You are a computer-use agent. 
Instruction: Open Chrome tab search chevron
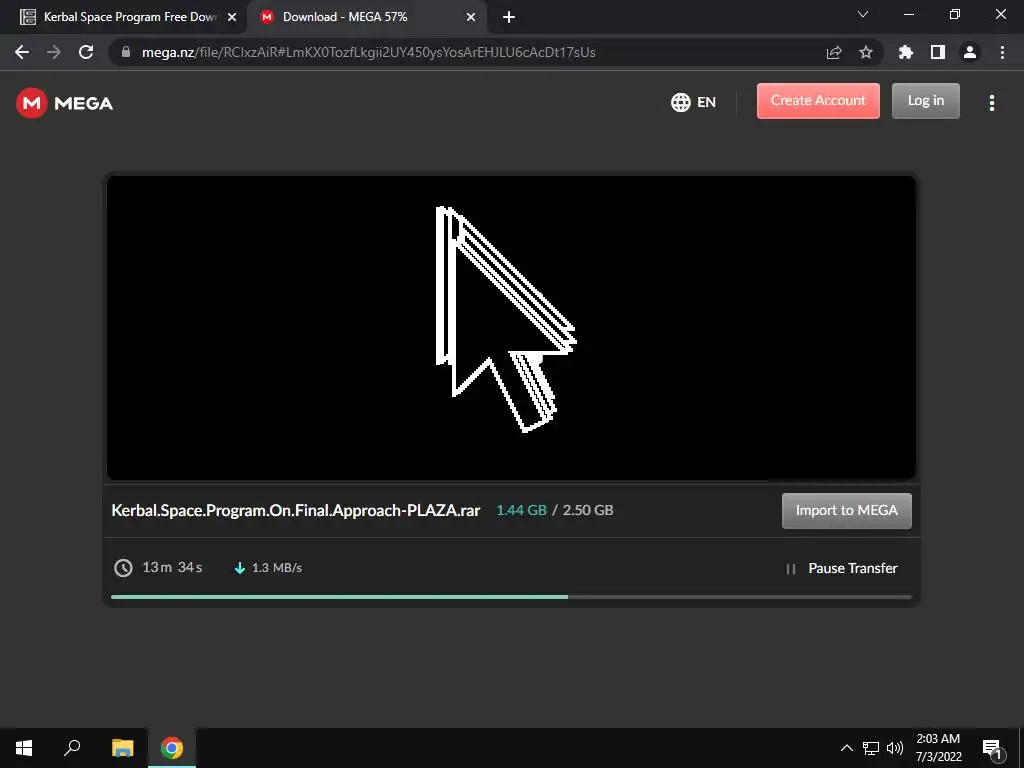pyautogui.click(x=863, y=14)
